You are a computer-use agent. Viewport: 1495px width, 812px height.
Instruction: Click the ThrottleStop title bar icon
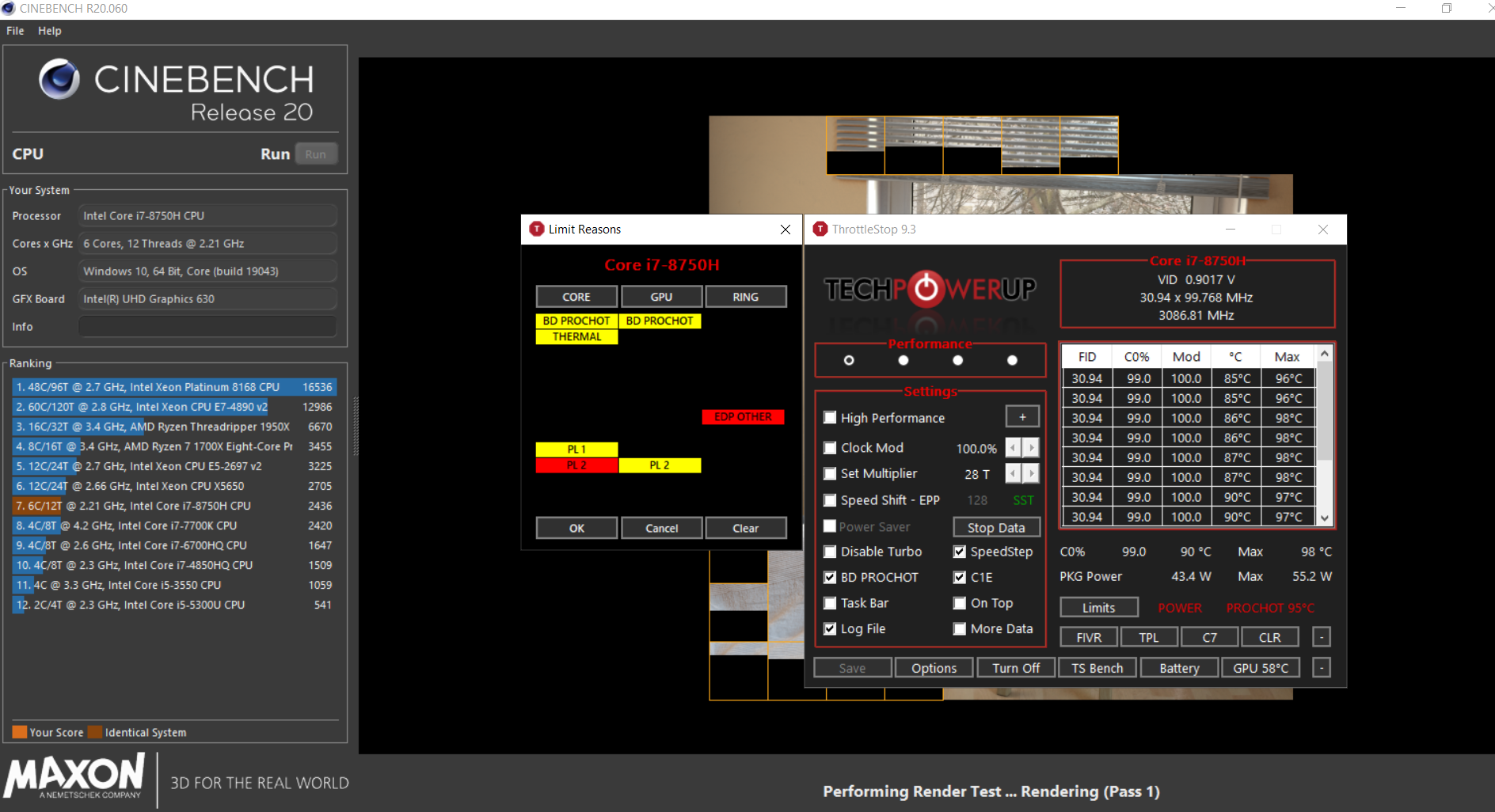(x=820, y=229)
